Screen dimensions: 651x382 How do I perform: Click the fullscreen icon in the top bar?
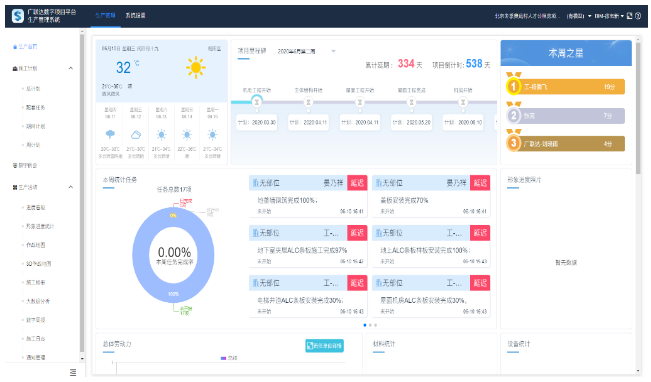(629, 16)
